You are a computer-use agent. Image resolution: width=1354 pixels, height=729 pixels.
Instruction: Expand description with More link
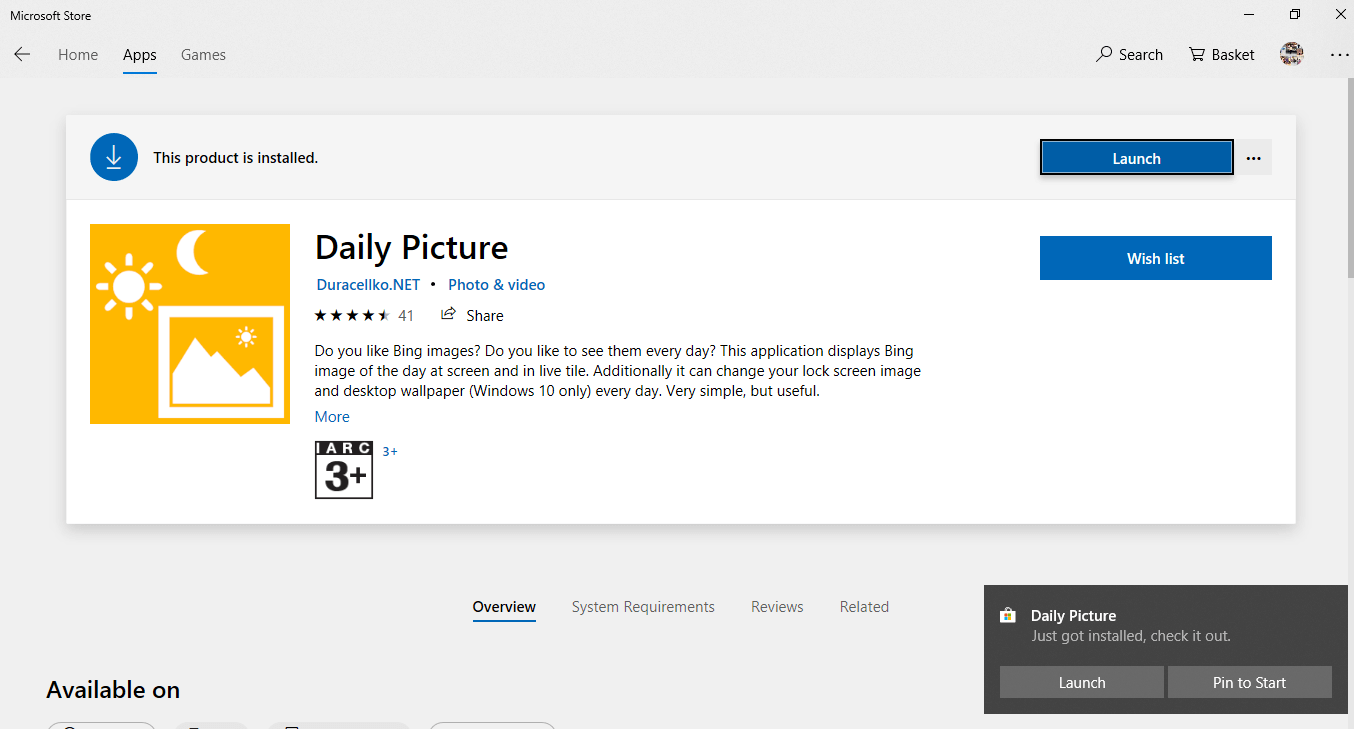tap(332, 417)
